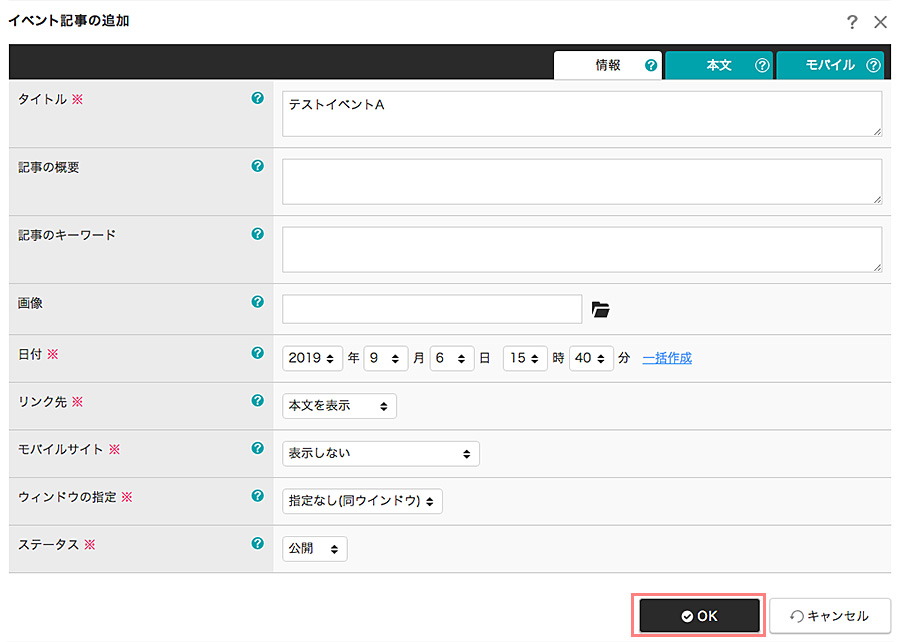The image size is (900, 642).
Task: Open dialog help question mark at top right
Action: [x=852, y=22]
